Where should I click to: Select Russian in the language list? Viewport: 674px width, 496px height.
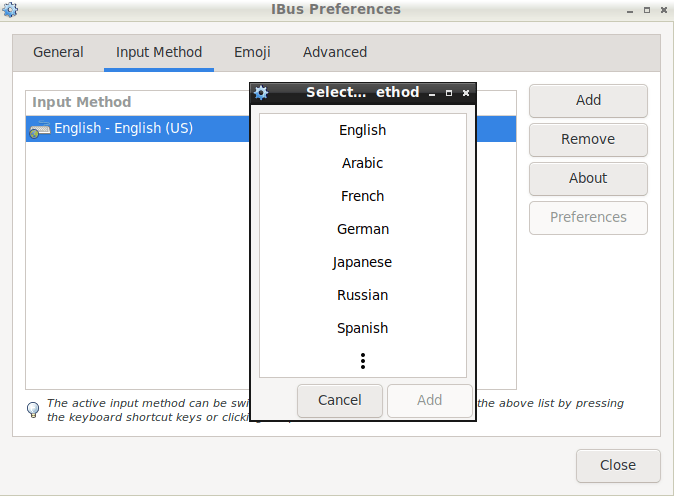(363, 295)
